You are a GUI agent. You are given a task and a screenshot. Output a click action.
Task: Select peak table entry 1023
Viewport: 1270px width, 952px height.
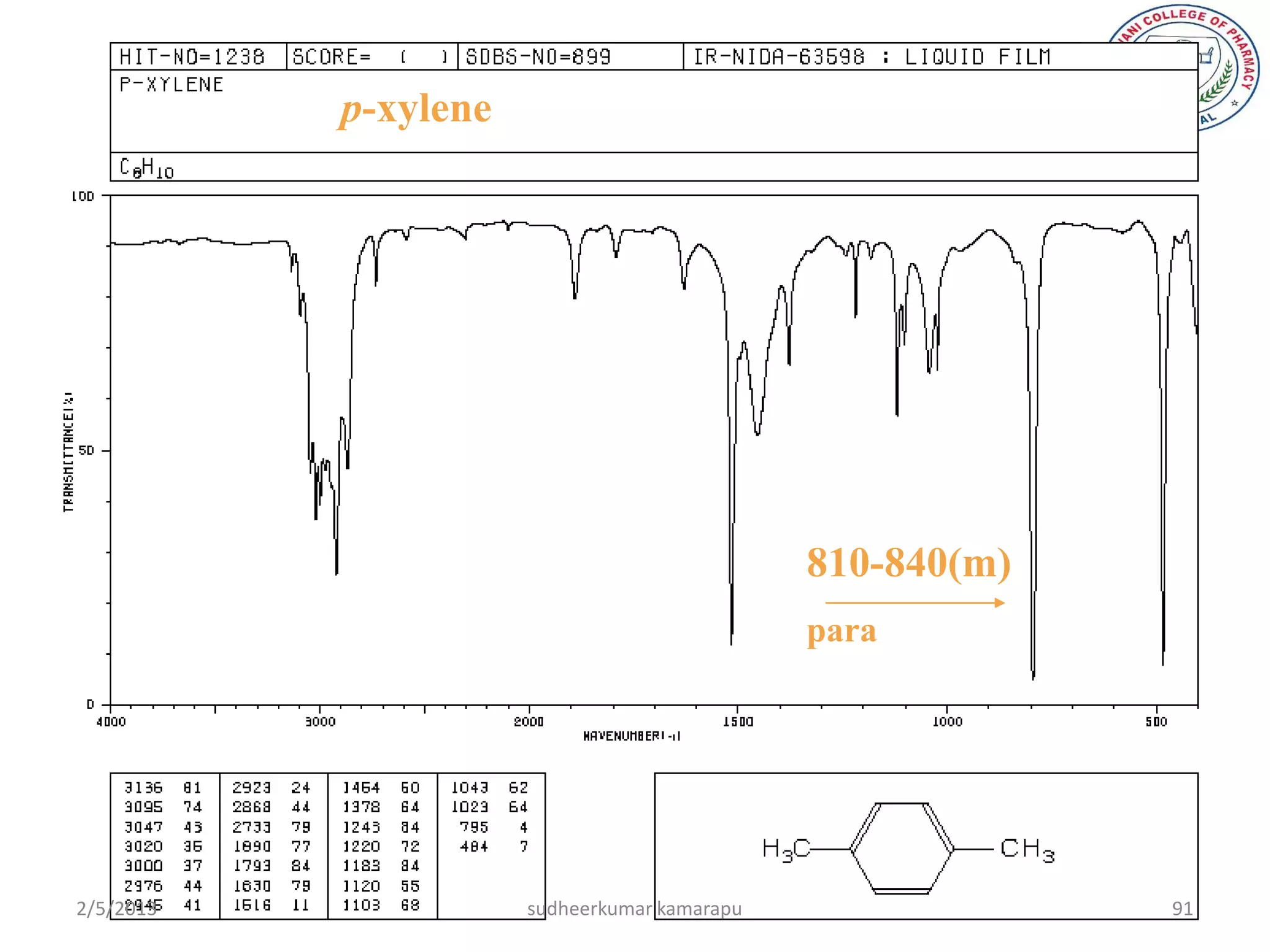[x=490, y=807]
